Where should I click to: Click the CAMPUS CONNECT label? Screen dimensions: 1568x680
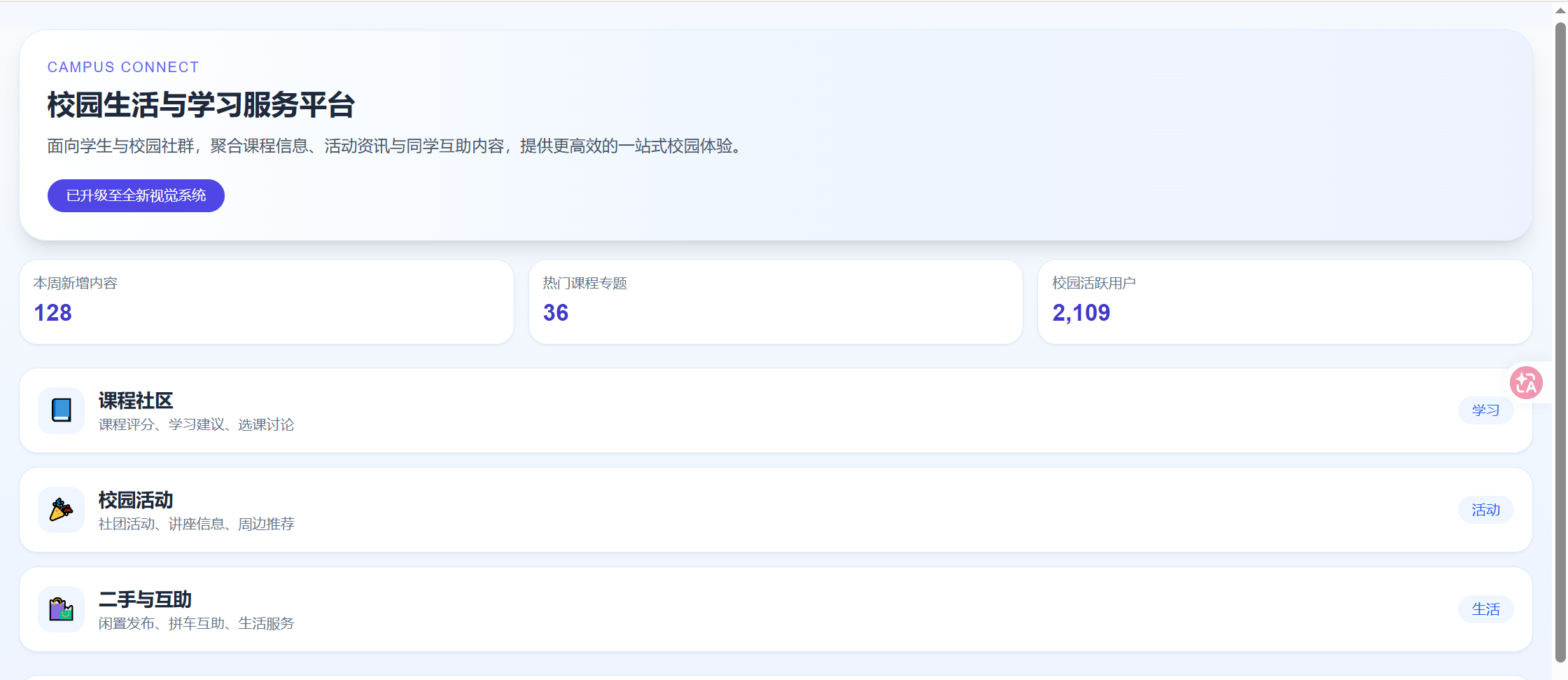[x=123, y=67]
